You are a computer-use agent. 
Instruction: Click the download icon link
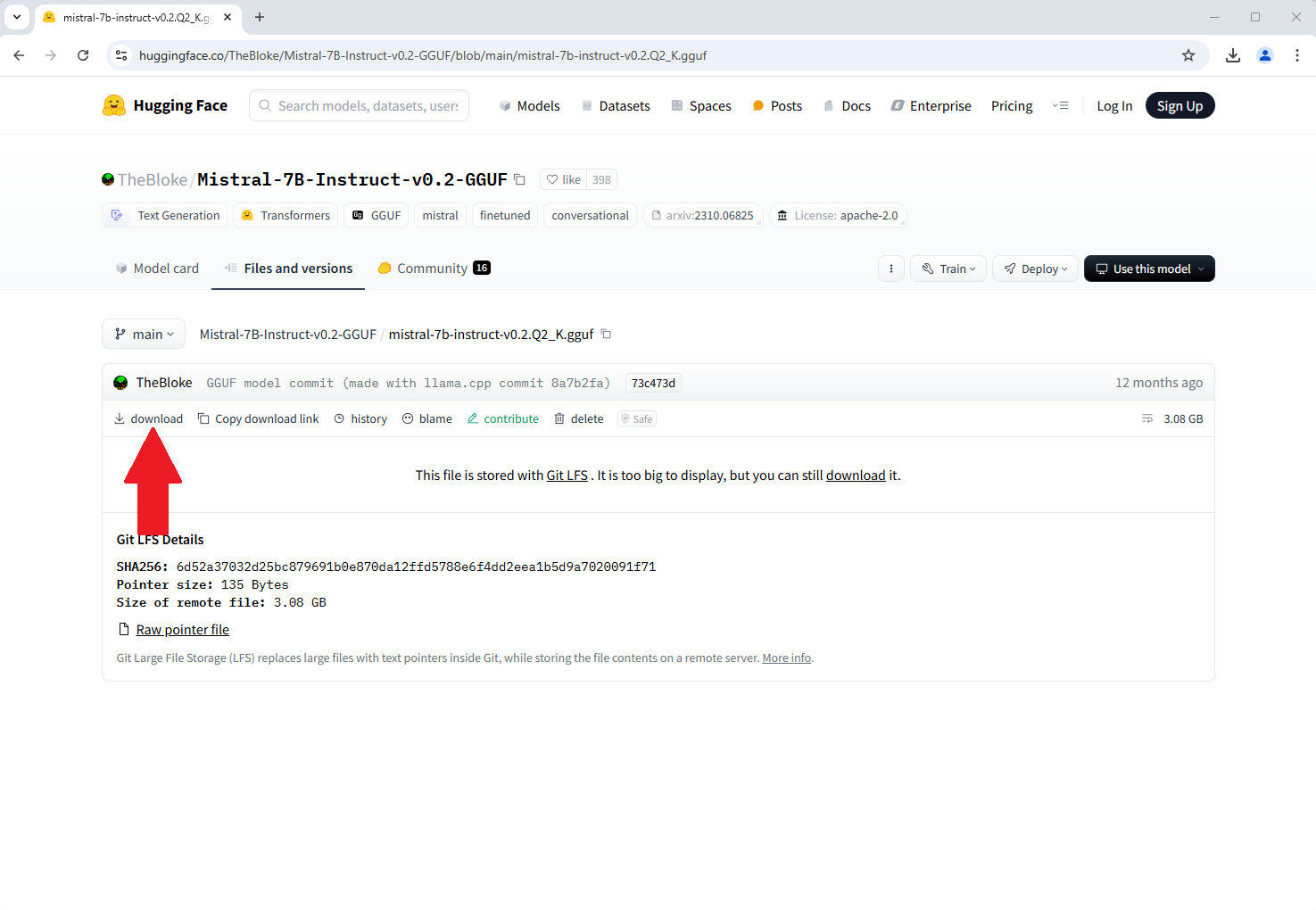point(148,418)
